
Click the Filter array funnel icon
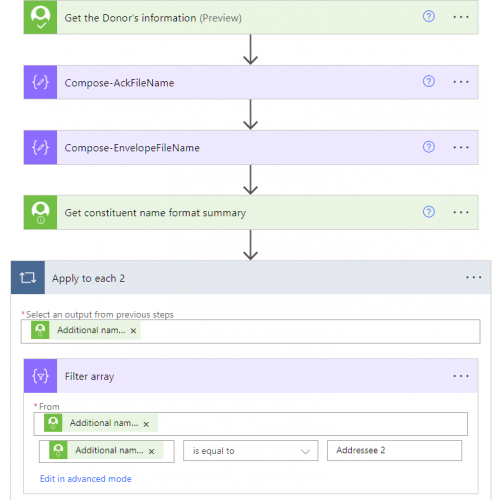click(40, 376)
